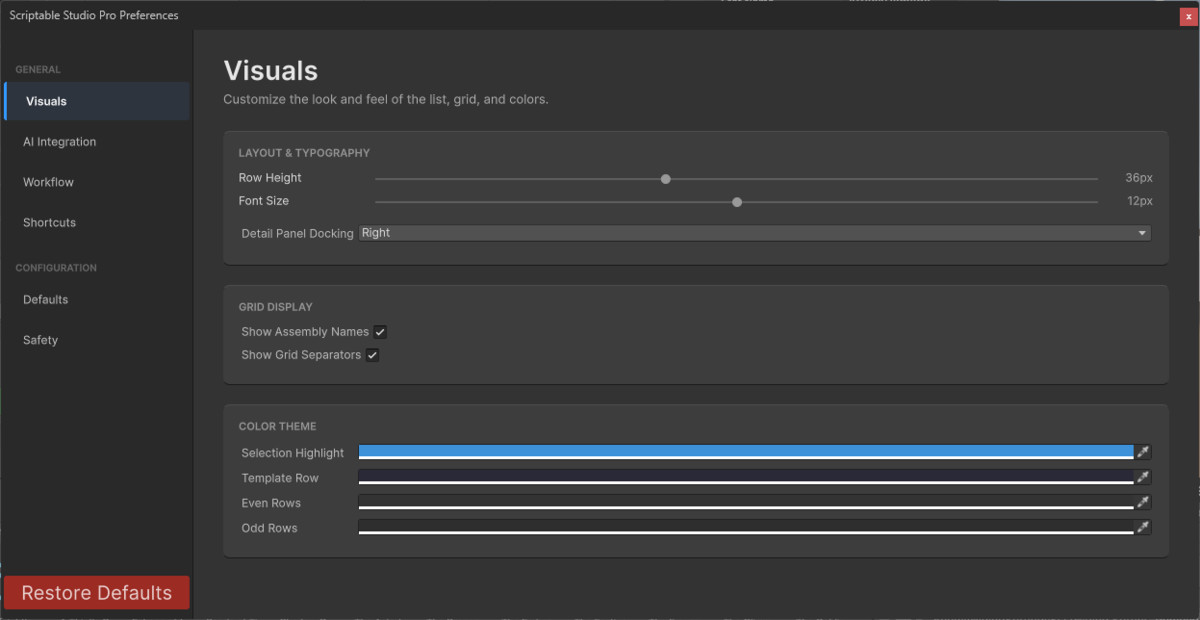Screen dimensions: 1200x620
Task: Click the Selection Highlight color bar
Action: click(745, 452)
